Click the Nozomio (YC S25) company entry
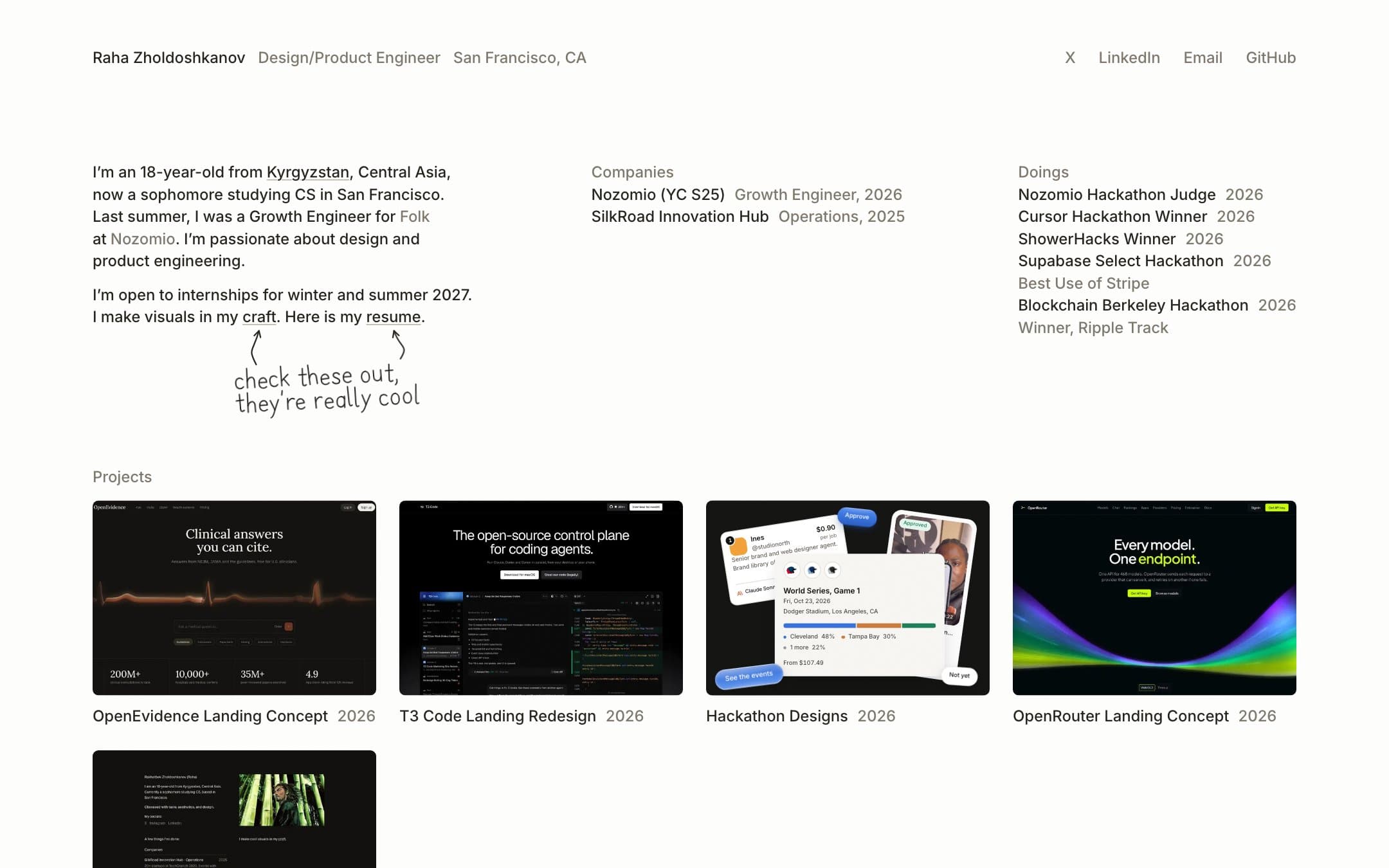1389x868 pixels. click(658, 195)
